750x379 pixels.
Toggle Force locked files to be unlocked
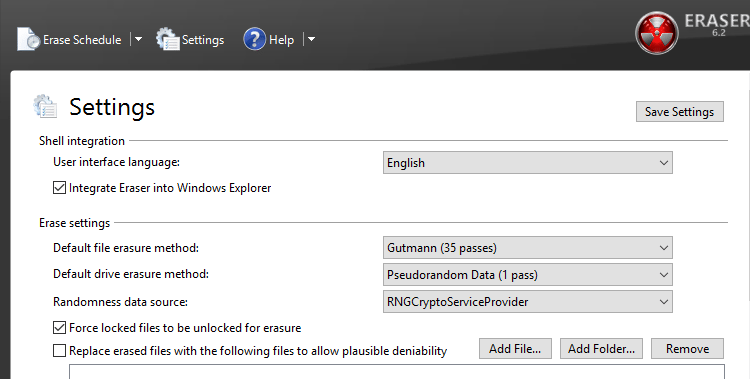(x=59, y=328)
